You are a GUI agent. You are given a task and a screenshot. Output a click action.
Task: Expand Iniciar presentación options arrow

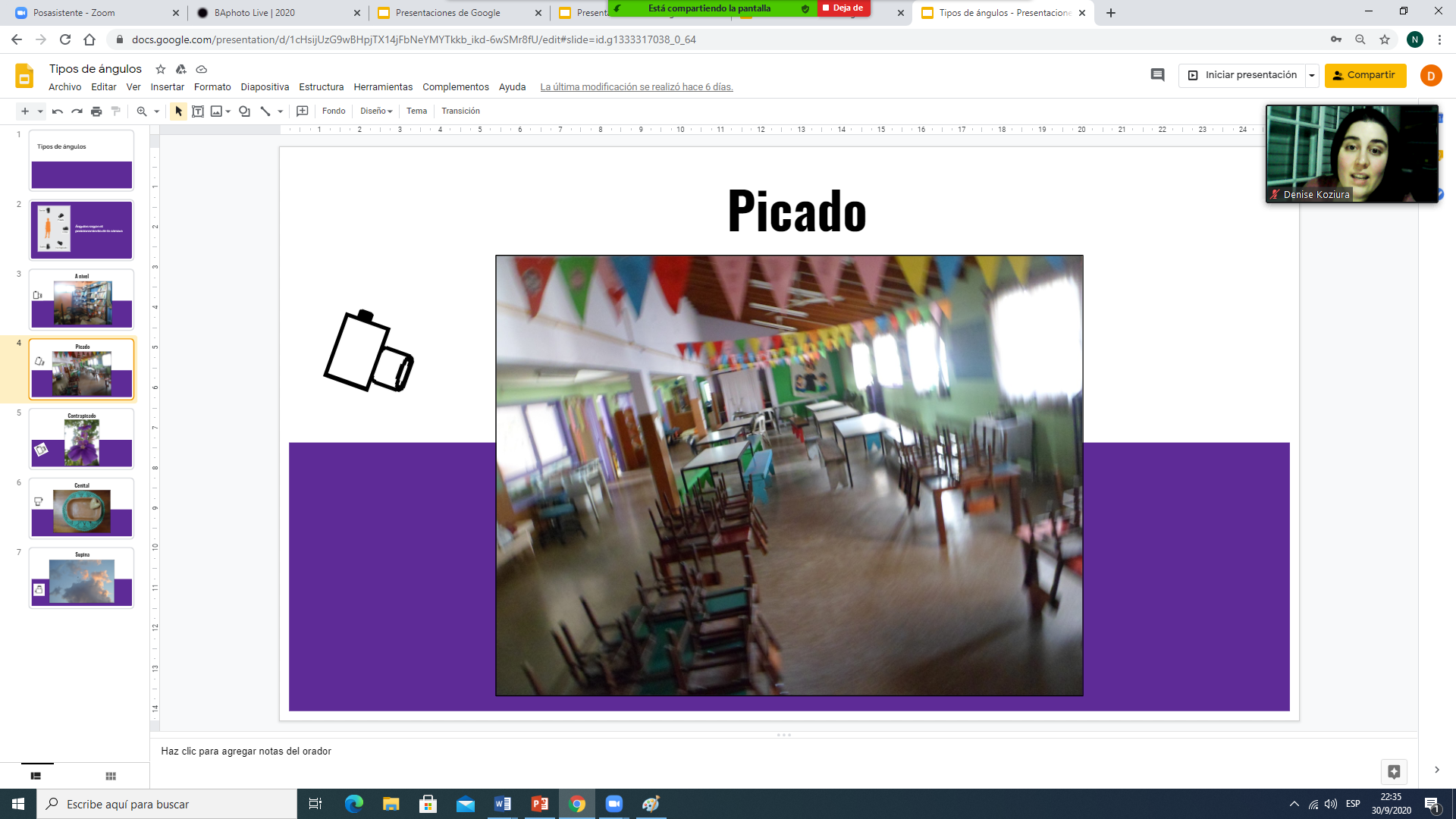1312,75
